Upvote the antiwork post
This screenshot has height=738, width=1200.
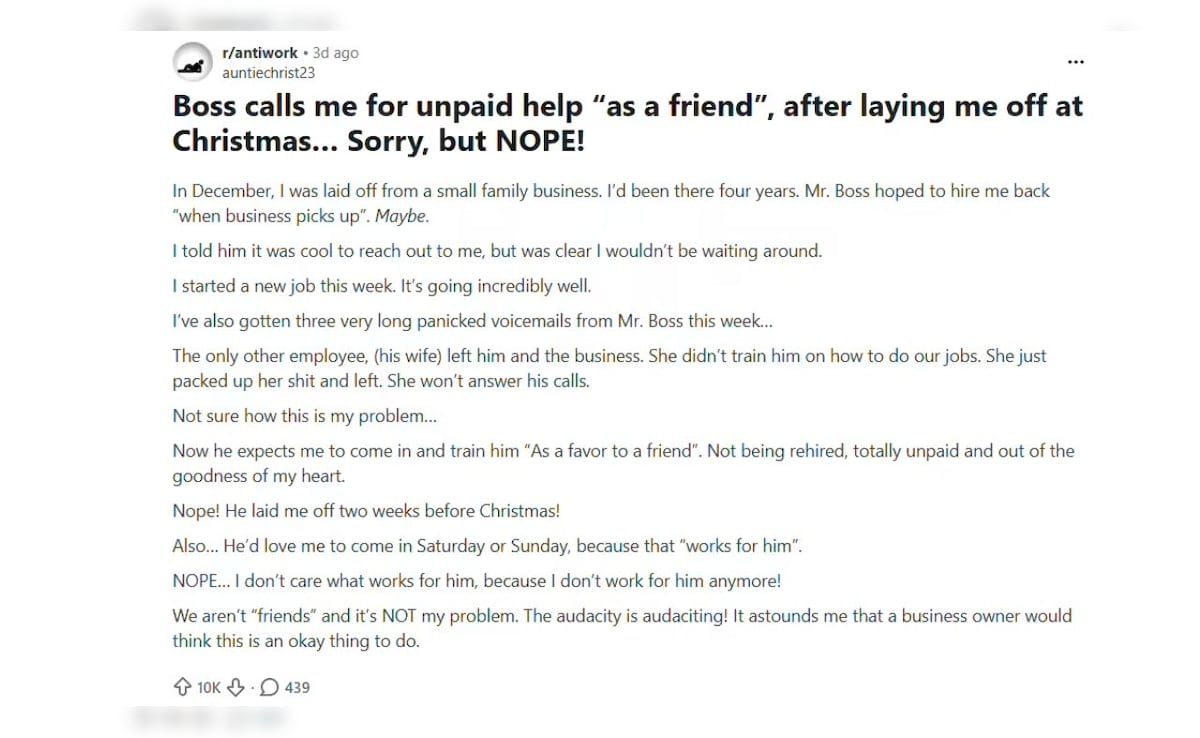[182, 687]
